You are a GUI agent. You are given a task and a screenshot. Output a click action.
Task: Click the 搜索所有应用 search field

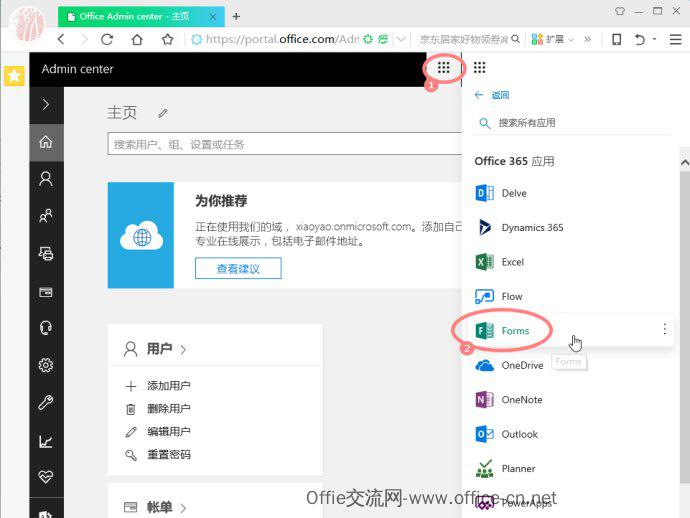572,123
